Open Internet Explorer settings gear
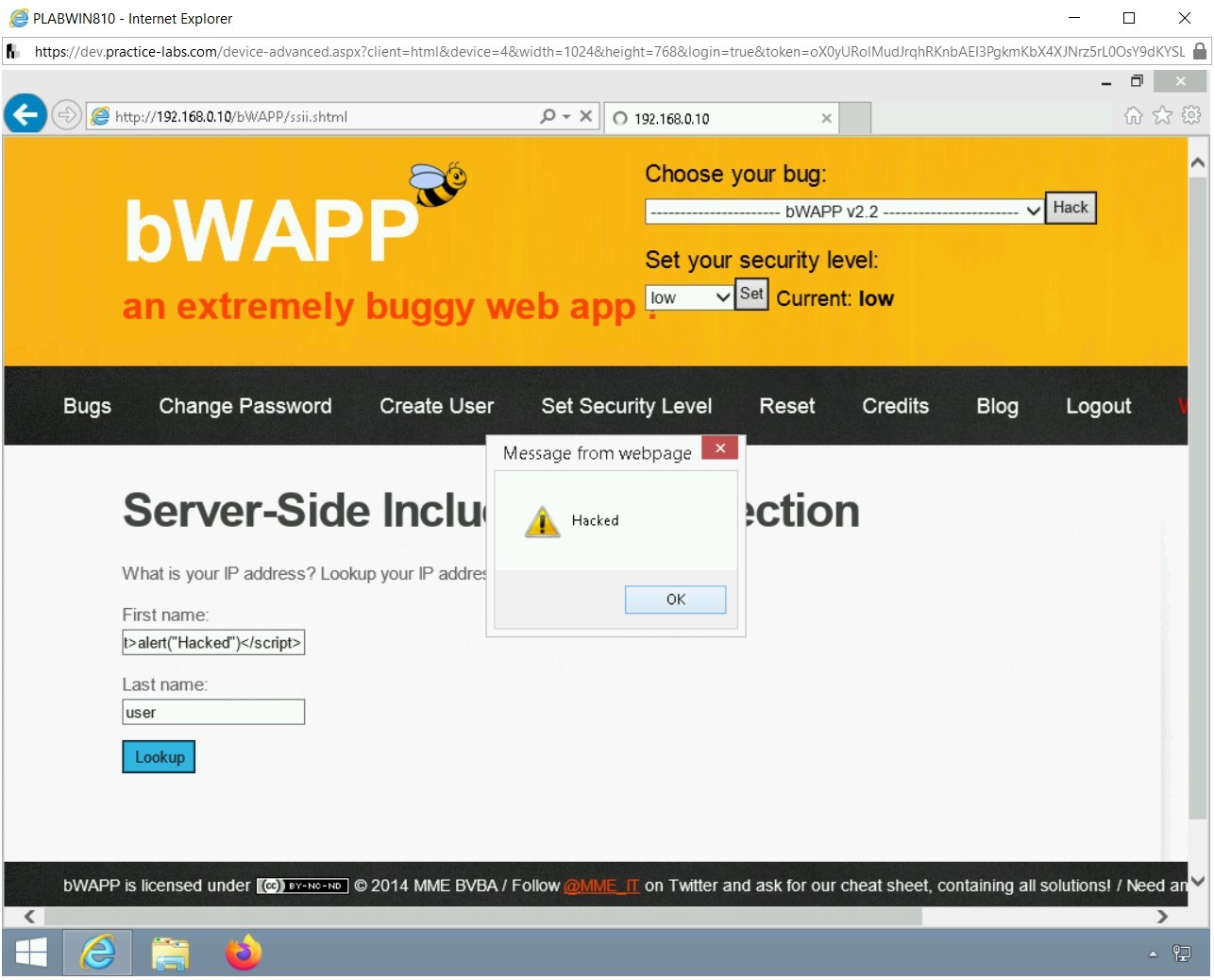 point(1190,114)
